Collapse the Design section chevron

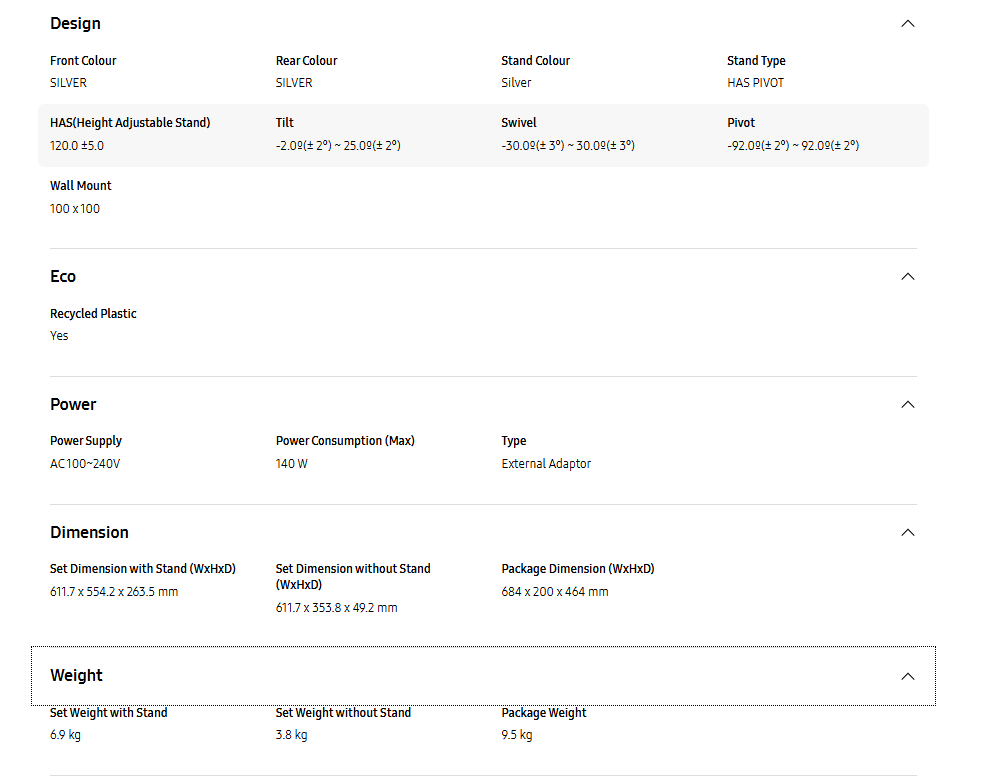pyautogui.click(x=907, y=24)
